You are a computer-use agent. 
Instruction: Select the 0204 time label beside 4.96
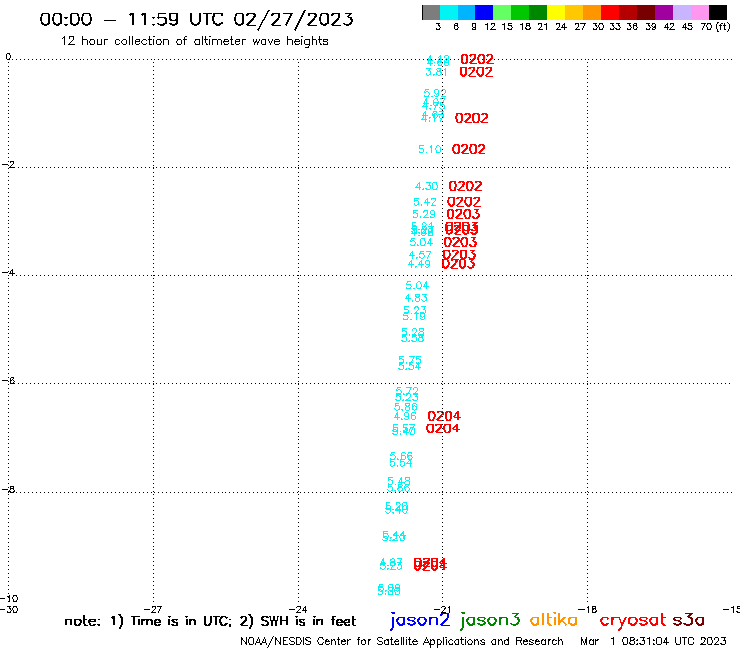click(444, 416)
